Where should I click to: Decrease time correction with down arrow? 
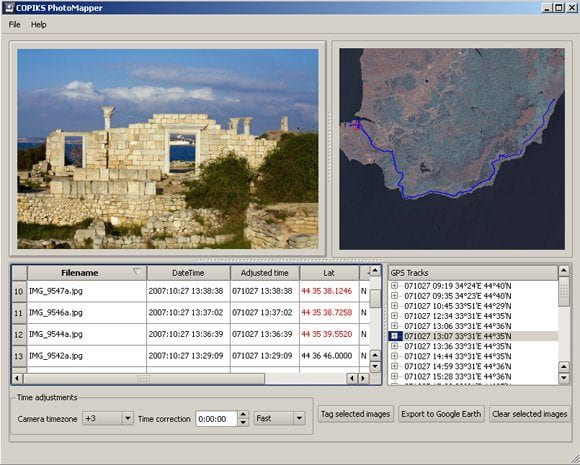click(x=243, y=422)
